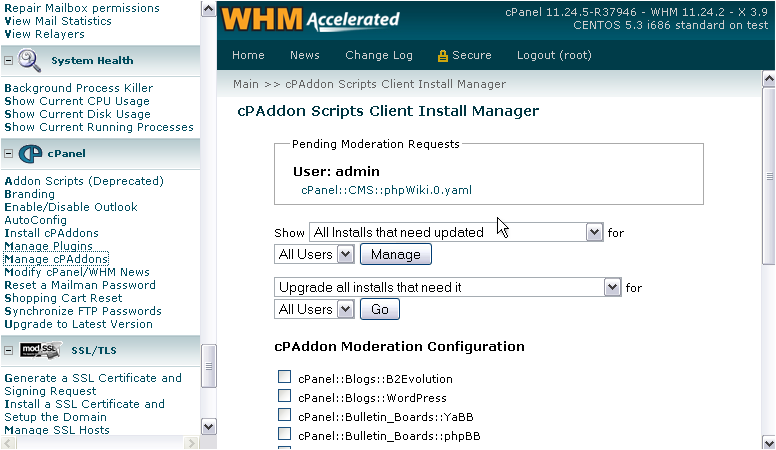
Task: Collapse the System Health section
Action: click(8, 60)
